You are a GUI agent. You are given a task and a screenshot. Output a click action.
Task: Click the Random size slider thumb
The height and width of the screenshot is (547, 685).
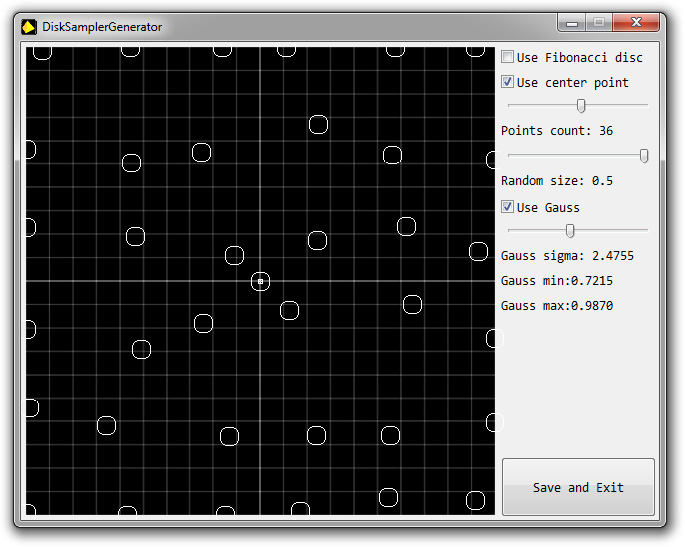tap(644, 155)
